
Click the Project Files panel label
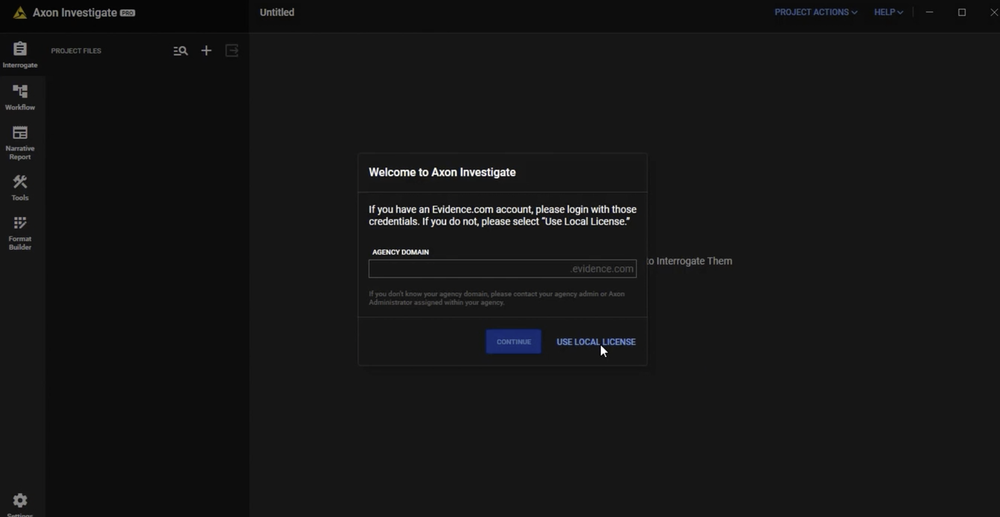pos(76,51)
